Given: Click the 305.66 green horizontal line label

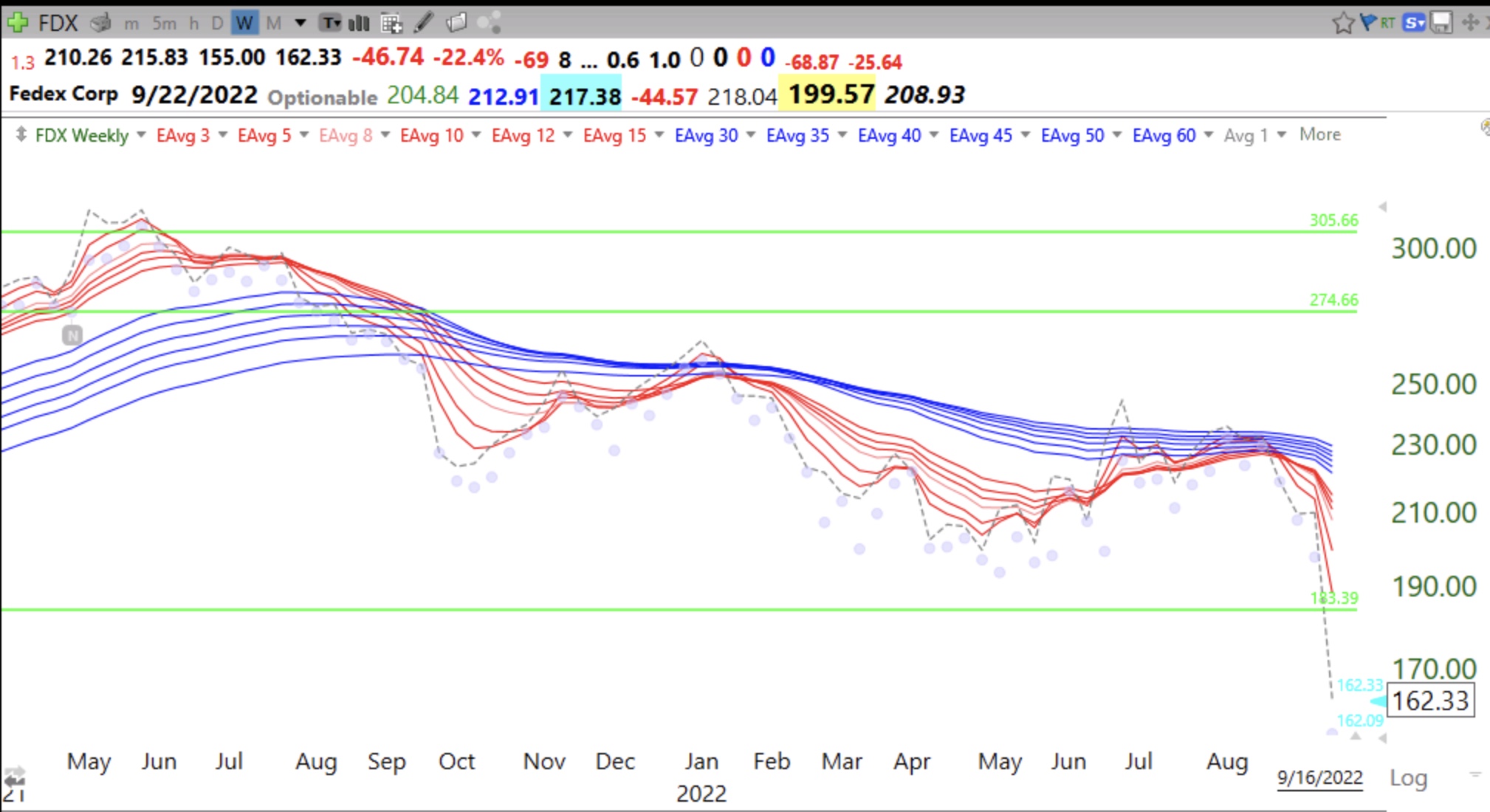Looking at the screenshot, I should pos(1333,220).
